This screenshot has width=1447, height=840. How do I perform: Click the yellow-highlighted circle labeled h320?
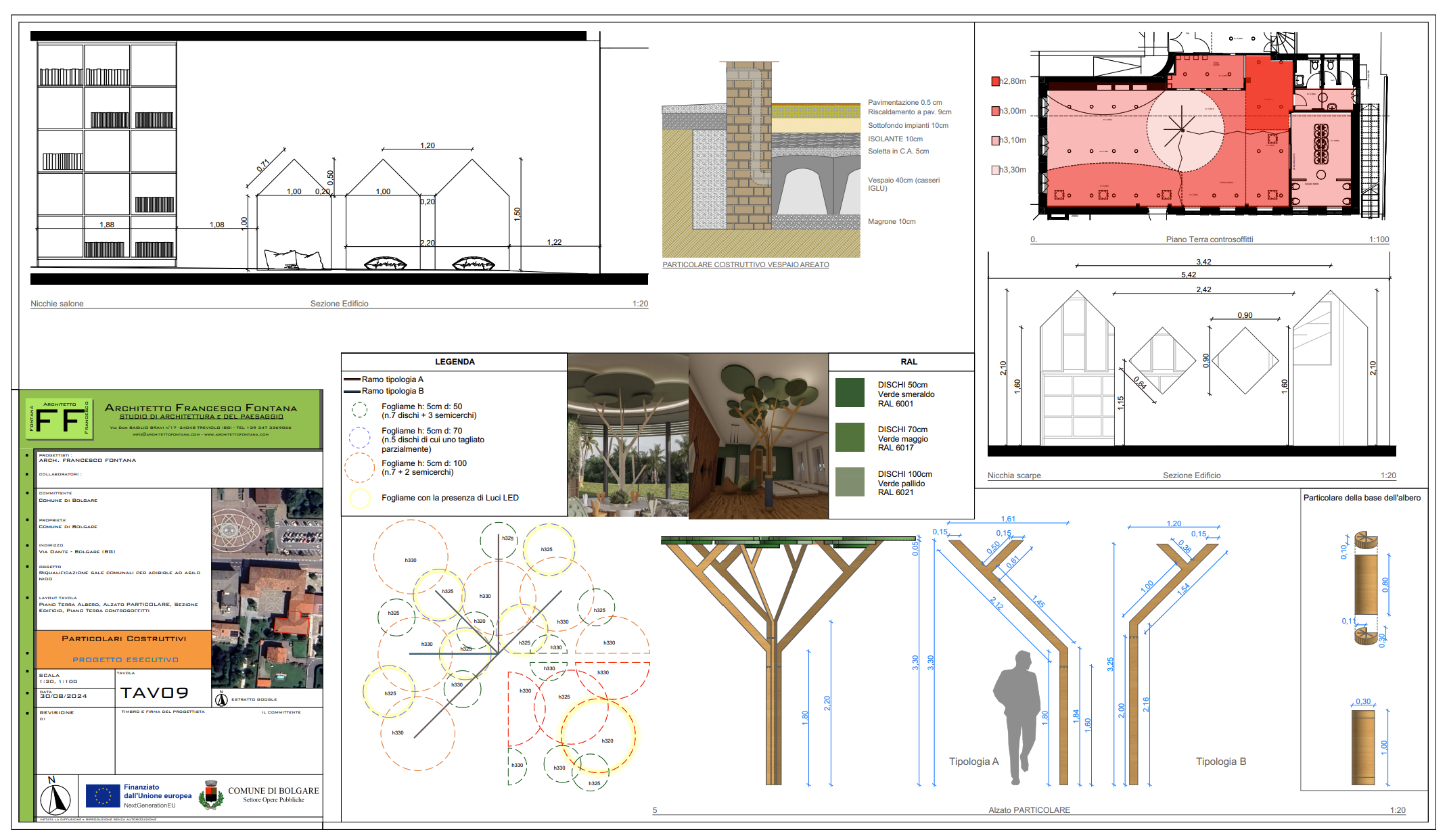pyautogui.click(x=598, y=735)
